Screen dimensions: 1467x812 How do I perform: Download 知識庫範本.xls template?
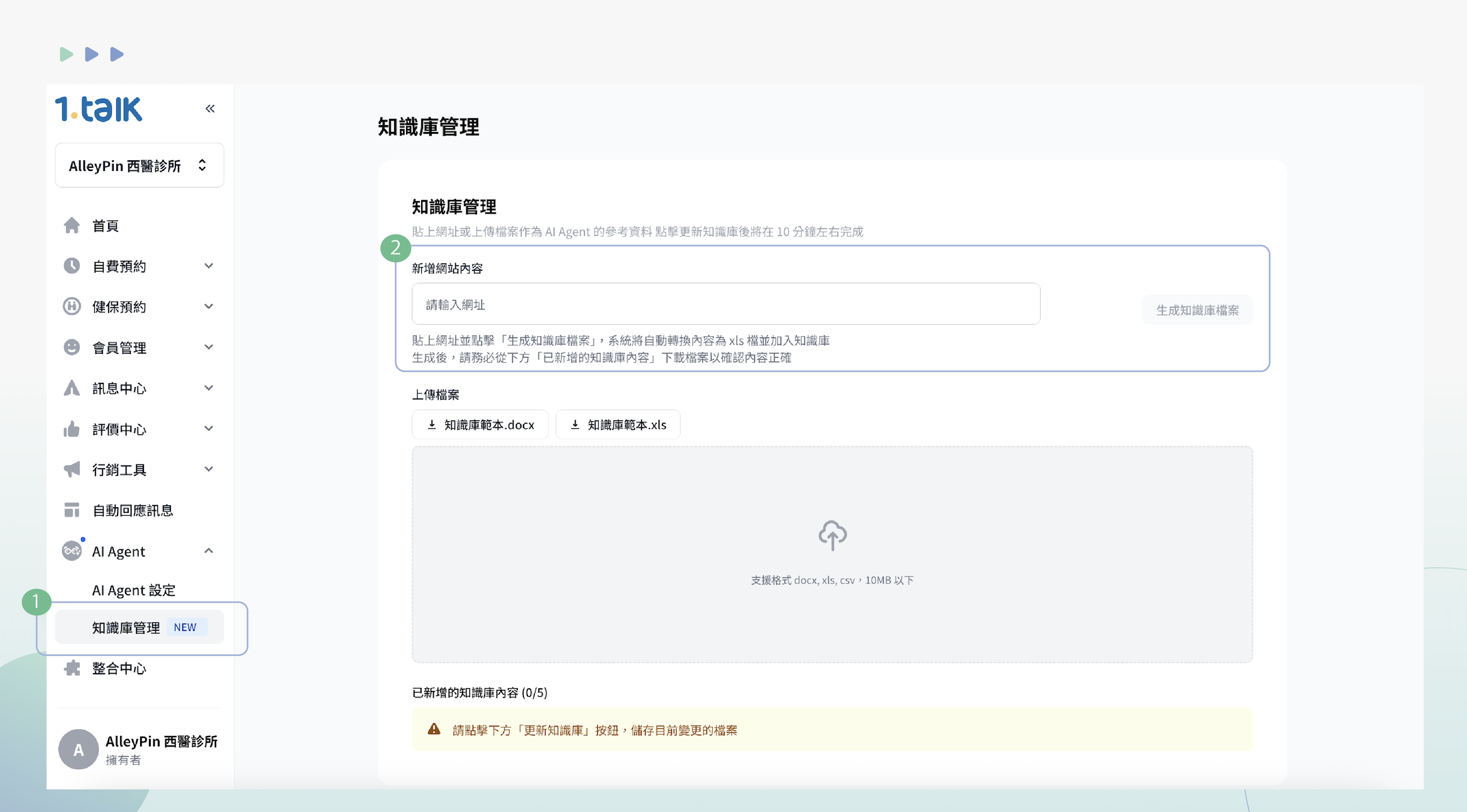coord(618,425)
